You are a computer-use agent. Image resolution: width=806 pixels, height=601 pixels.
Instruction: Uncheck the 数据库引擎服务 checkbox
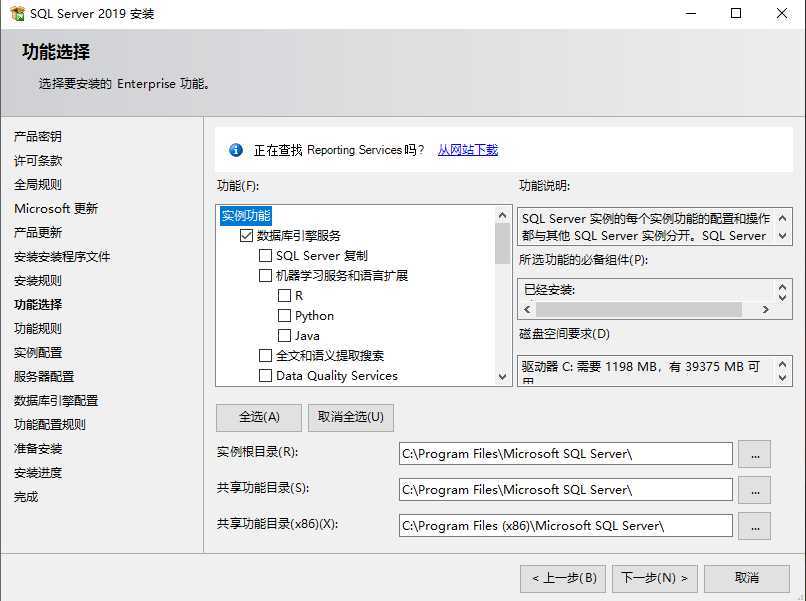coord(246,235)
